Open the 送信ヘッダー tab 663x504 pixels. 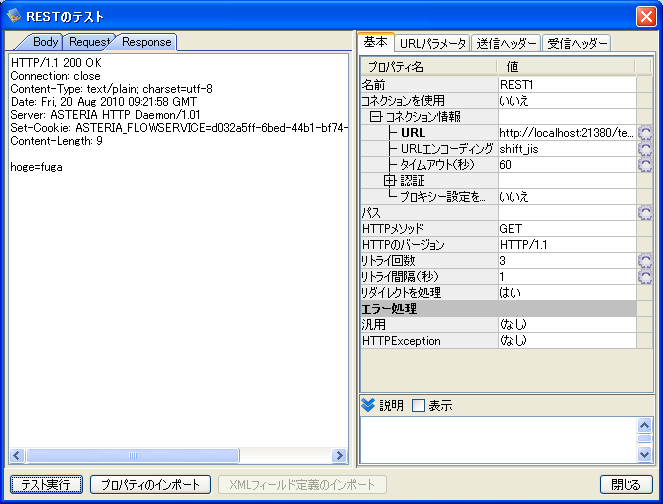505,43
